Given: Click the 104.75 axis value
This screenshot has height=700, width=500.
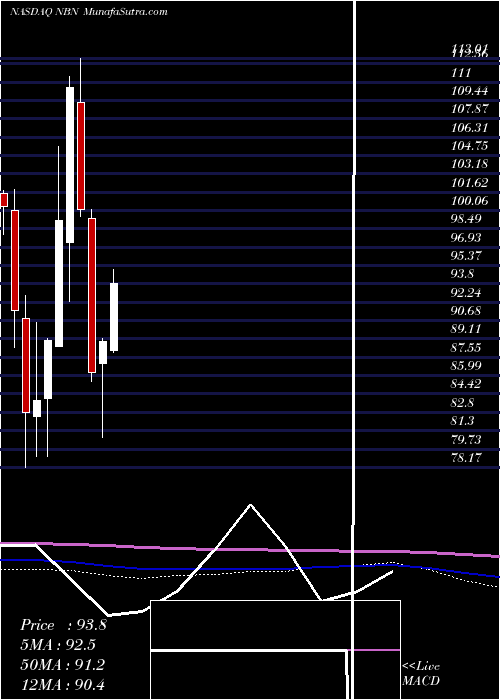Looking at the screenshot, I should pyautogui.click(x=469, y=146).
